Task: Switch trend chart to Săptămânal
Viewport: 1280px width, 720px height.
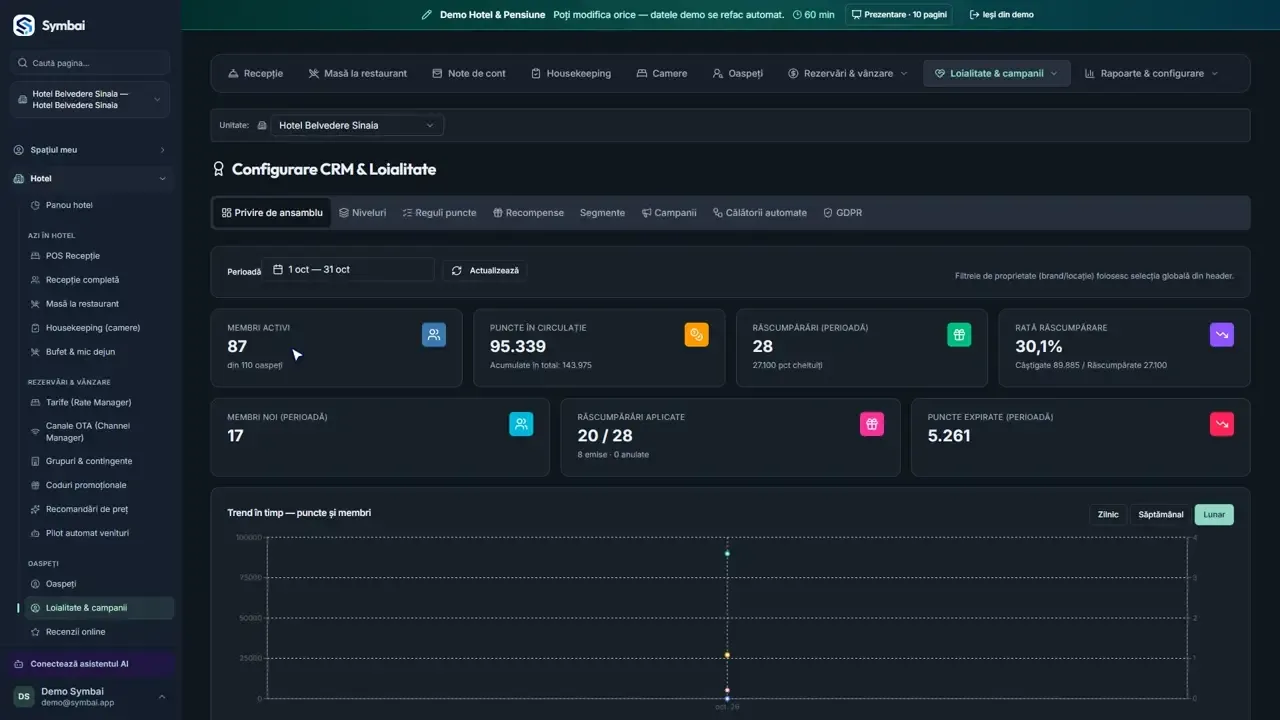Action: pyautogui.click(x=1161, y=514)
